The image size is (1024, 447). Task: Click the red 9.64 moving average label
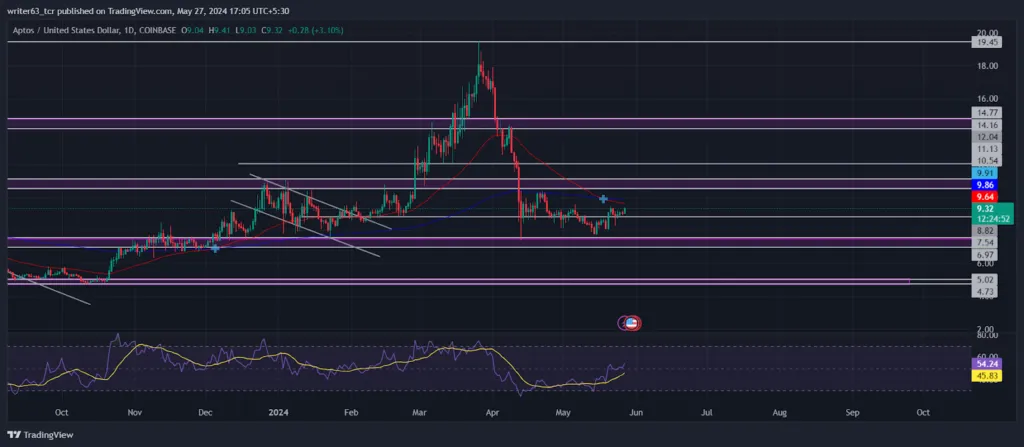[984, 197]
